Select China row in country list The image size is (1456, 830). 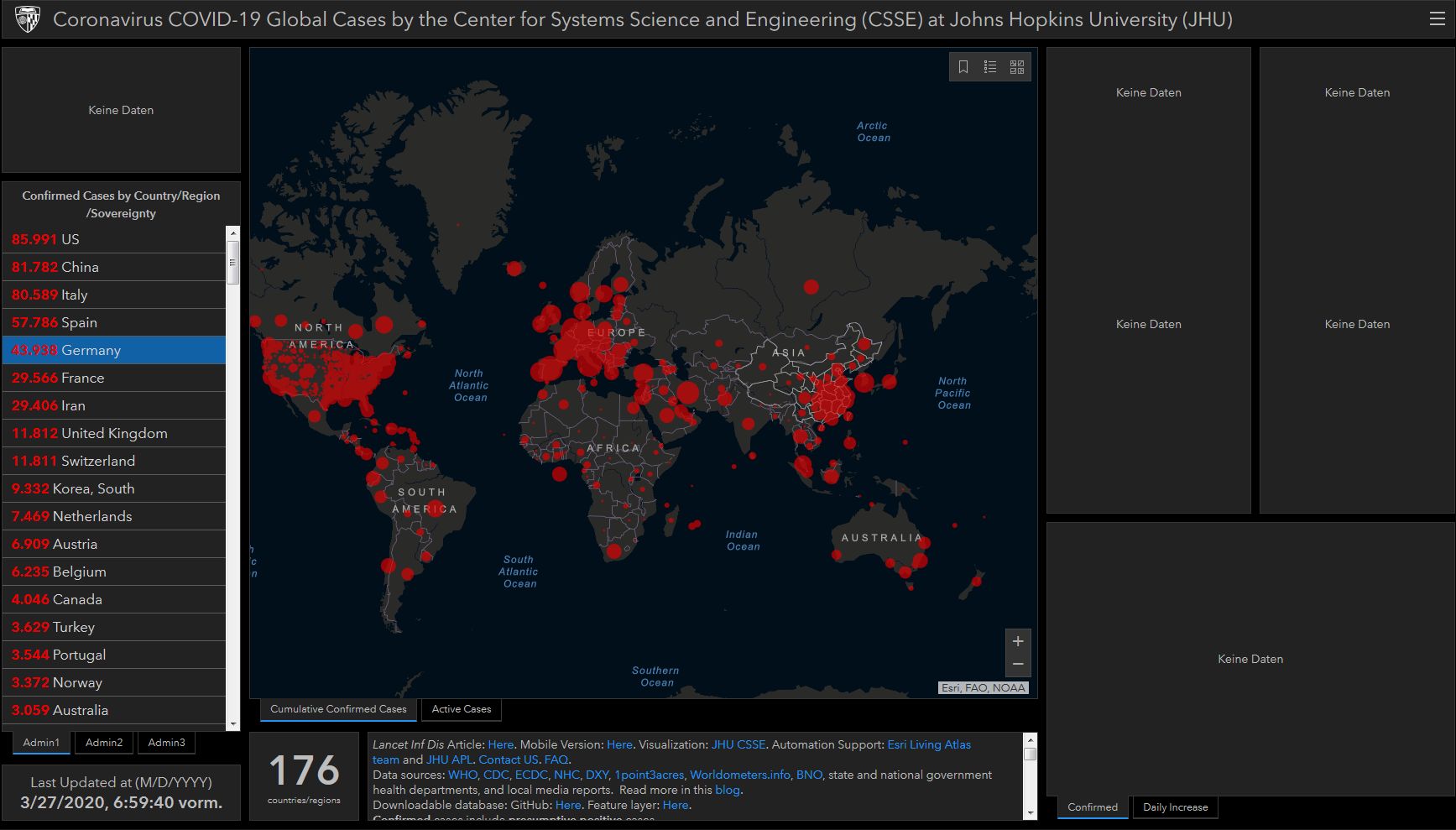(114, 267)
